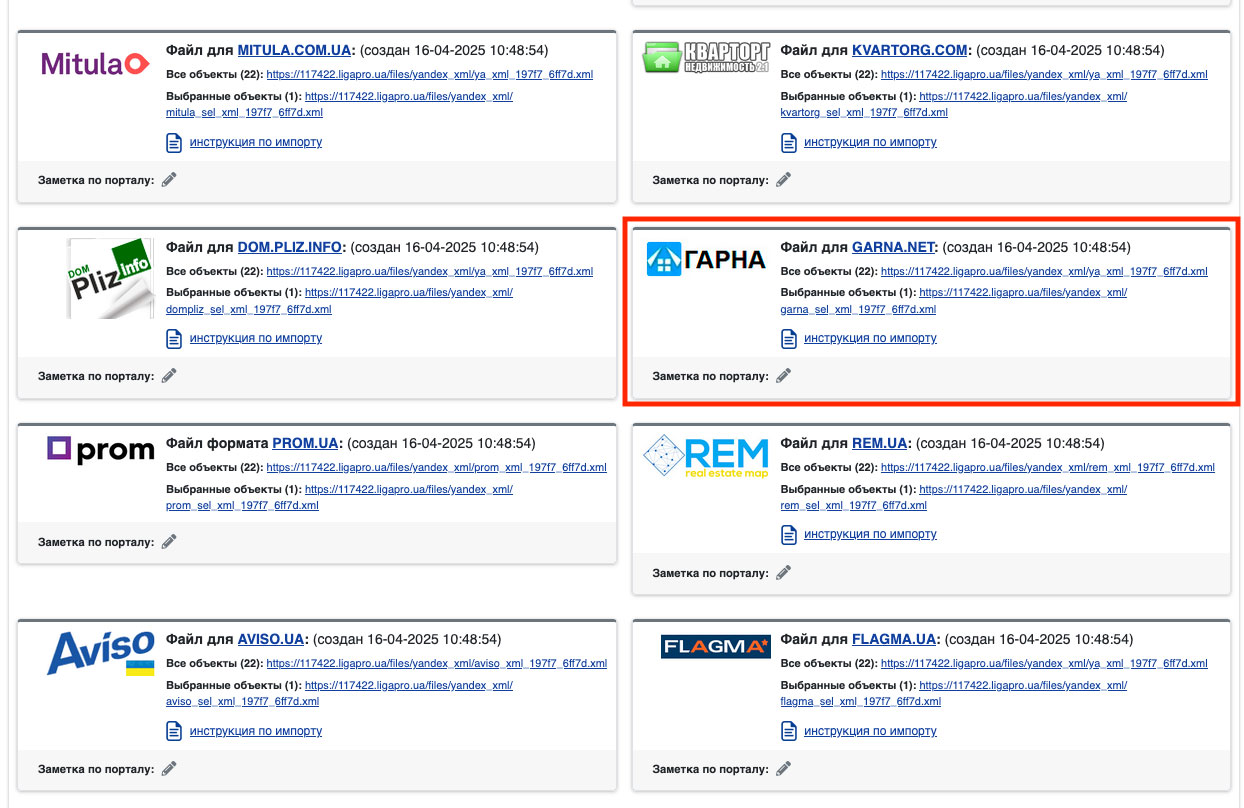Open import instructions for REM.UA

pyautogui.click(x=870, y=534)
